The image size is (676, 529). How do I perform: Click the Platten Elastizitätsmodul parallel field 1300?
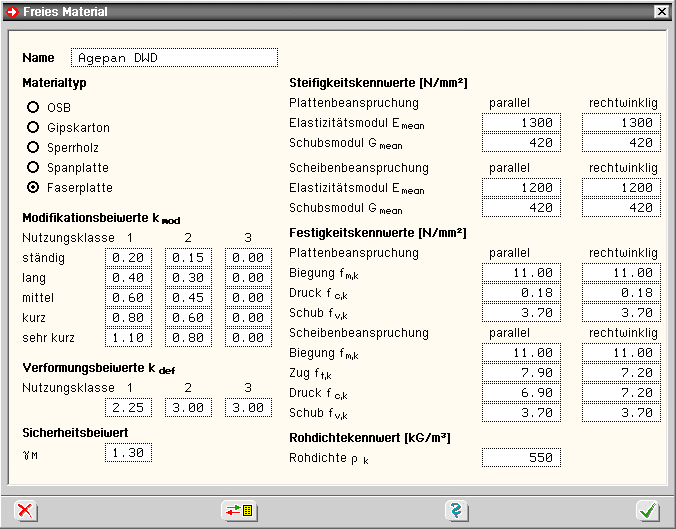(x=521, y=123)
